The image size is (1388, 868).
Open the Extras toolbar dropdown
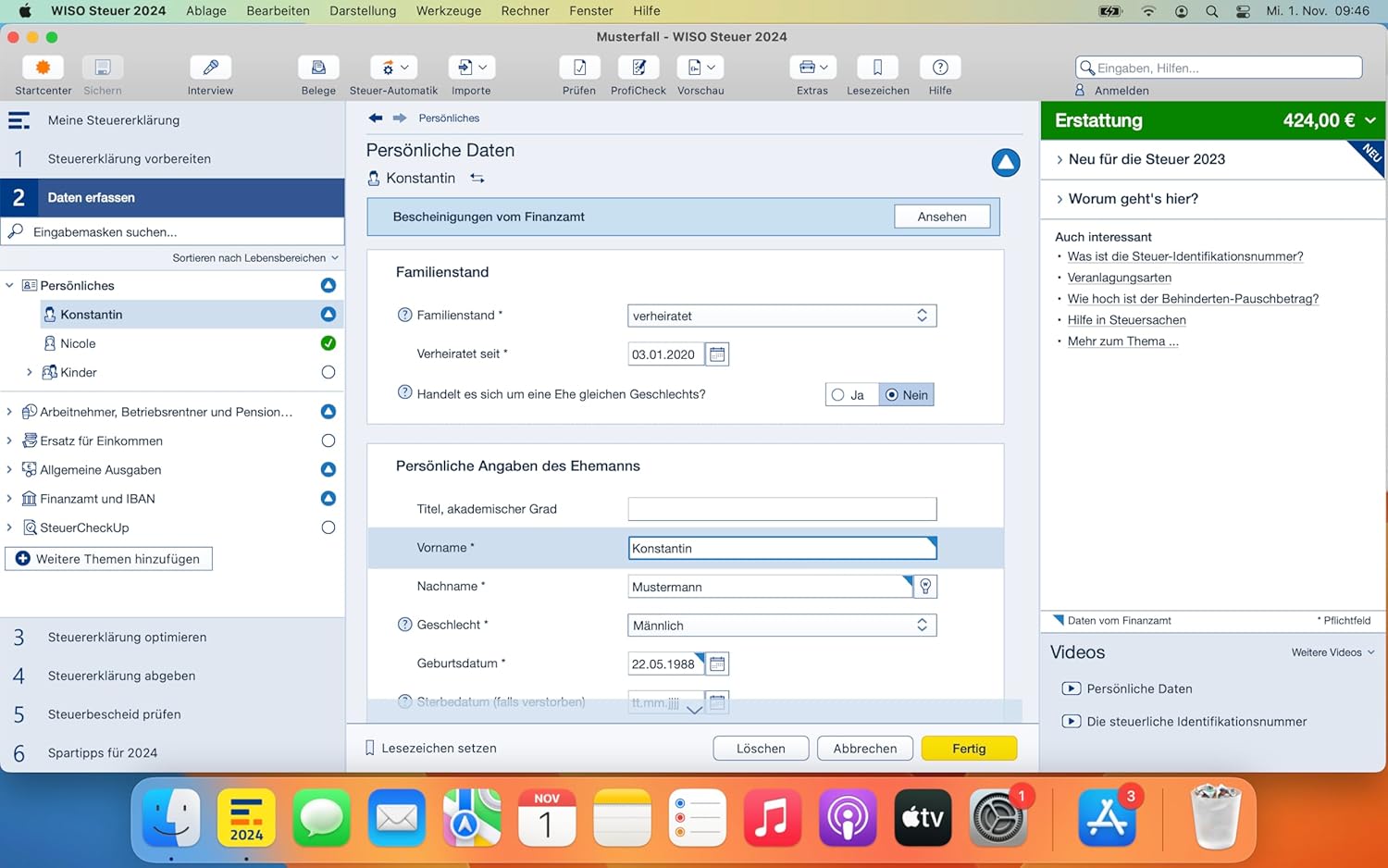[x=812, y=68]
